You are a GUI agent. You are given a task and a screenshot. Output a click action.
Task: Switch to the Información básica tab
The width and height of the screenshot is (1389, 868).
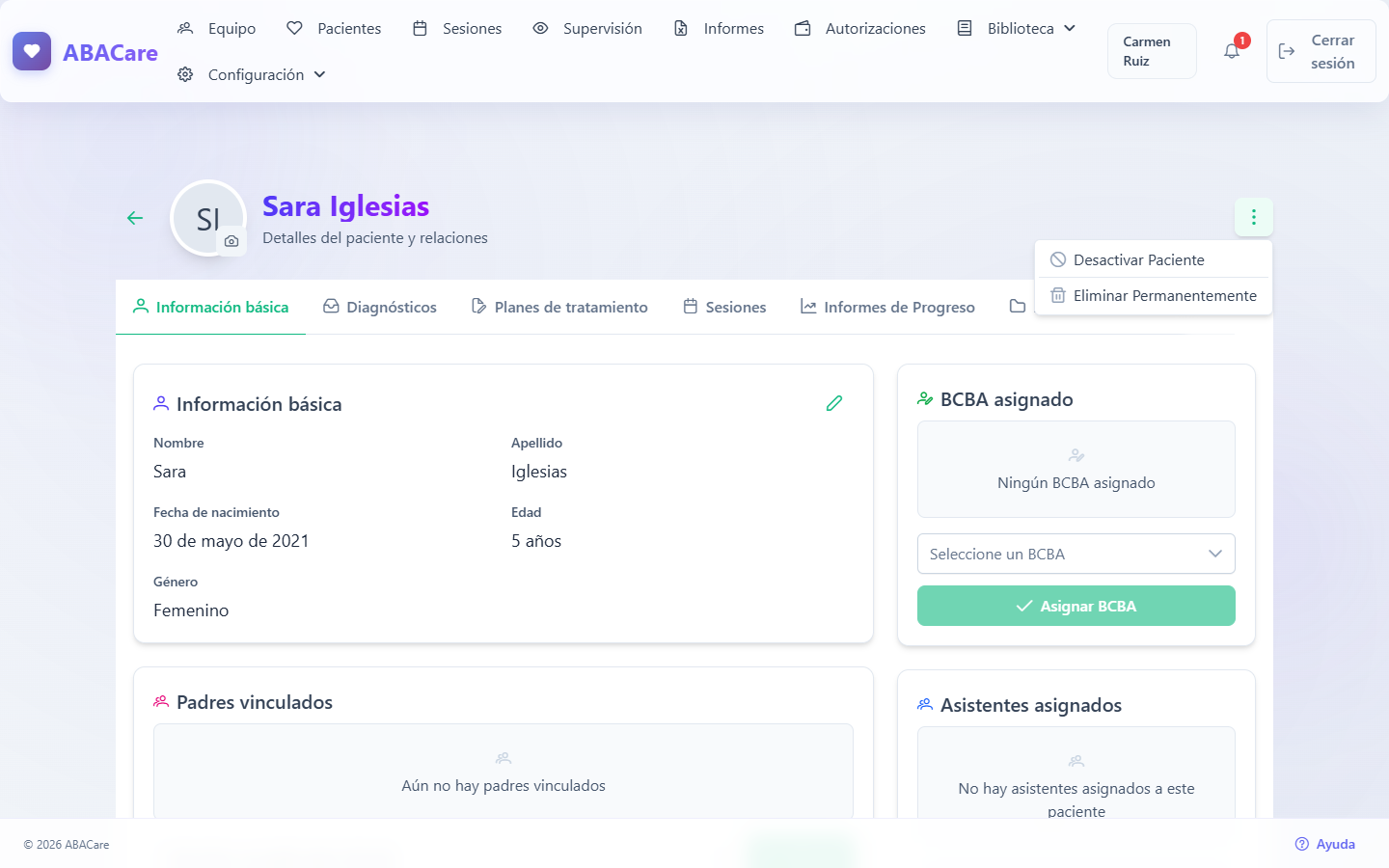[210, 307]
